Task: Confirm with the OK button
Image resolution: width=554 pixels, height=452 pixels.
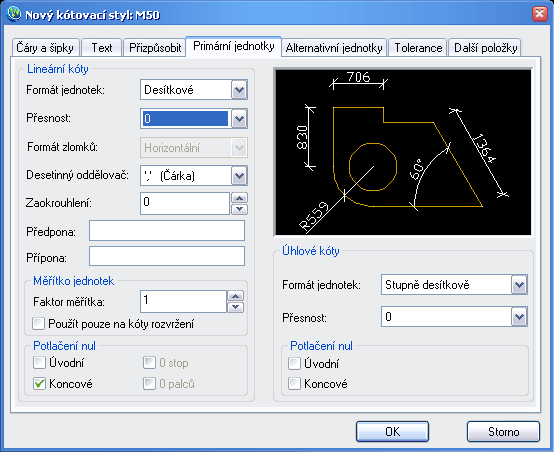Action: 393,432
